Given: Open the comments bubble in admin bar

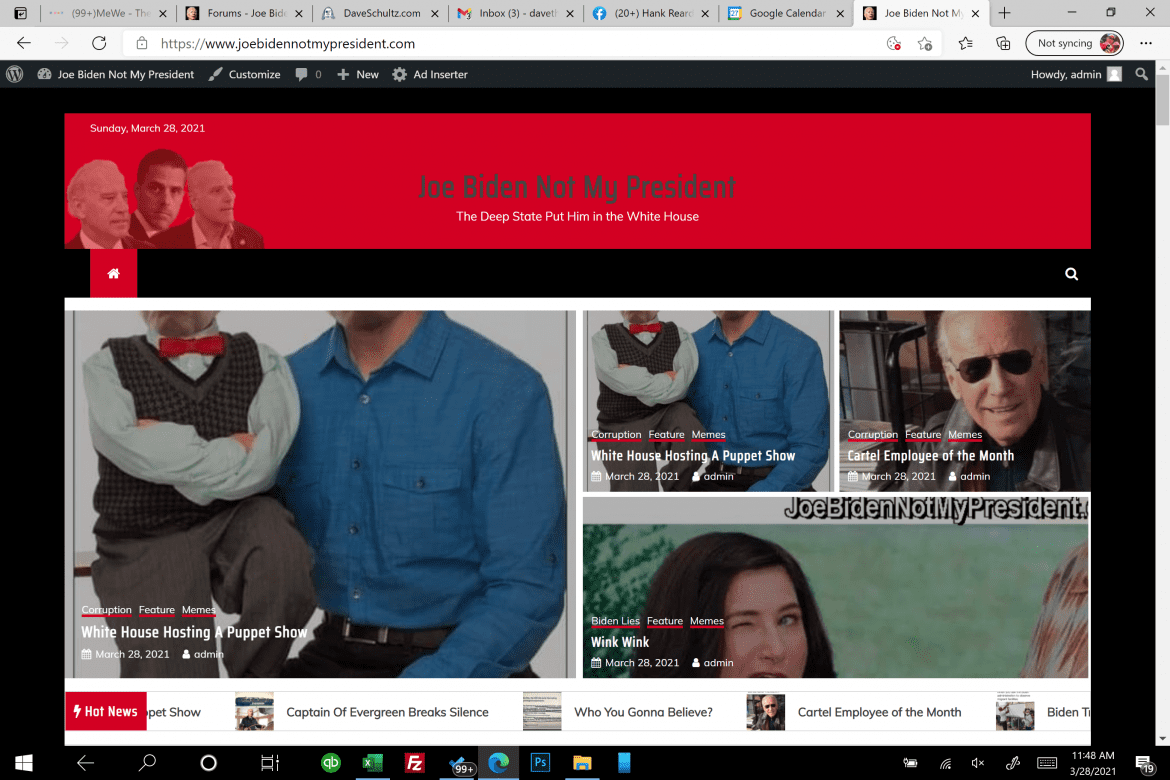Looking at the screenshot, I should [308, 74].
